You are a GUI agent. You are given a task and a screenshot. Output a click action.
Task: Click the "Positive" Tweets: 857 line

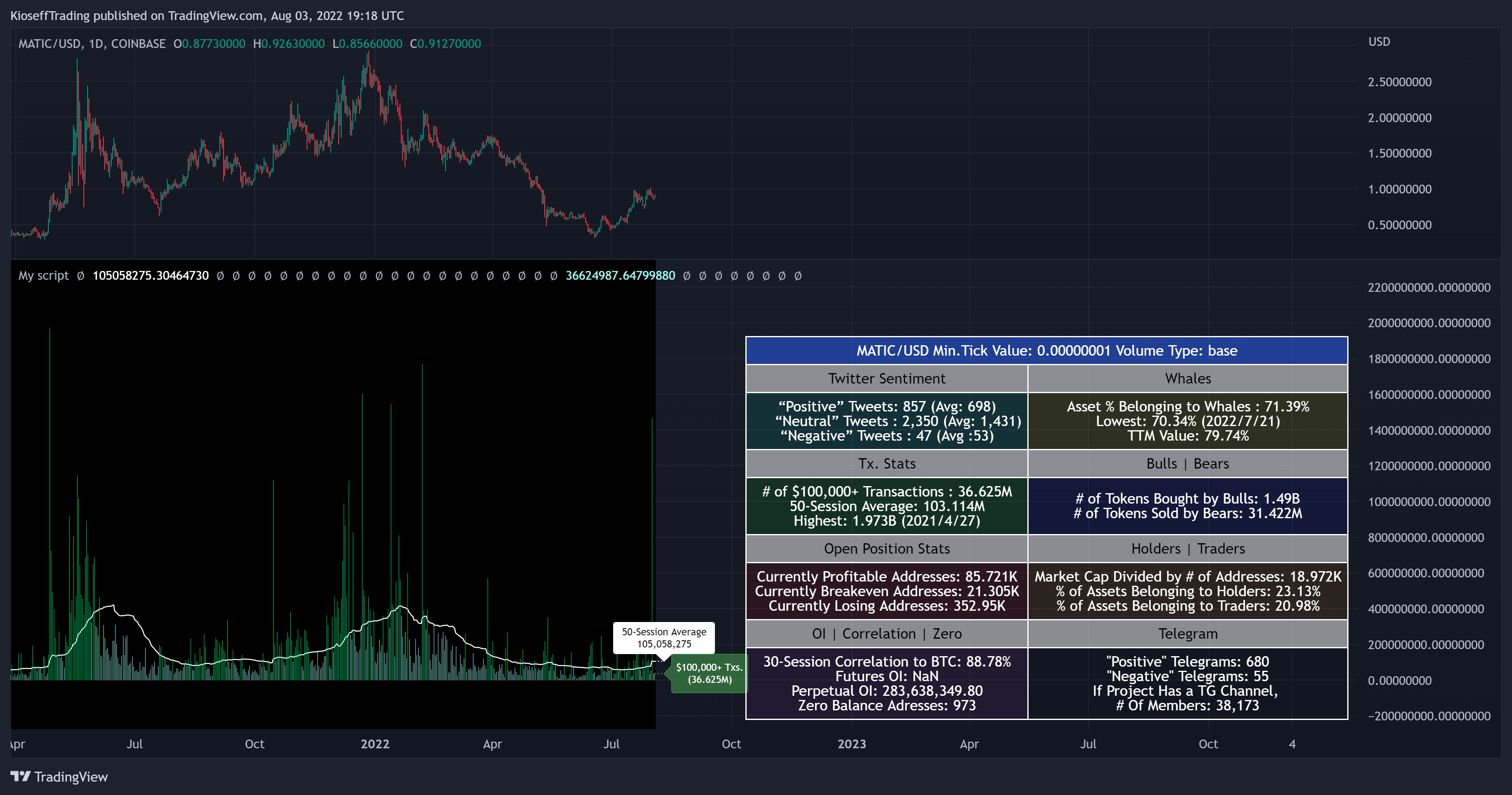[887, 406]
